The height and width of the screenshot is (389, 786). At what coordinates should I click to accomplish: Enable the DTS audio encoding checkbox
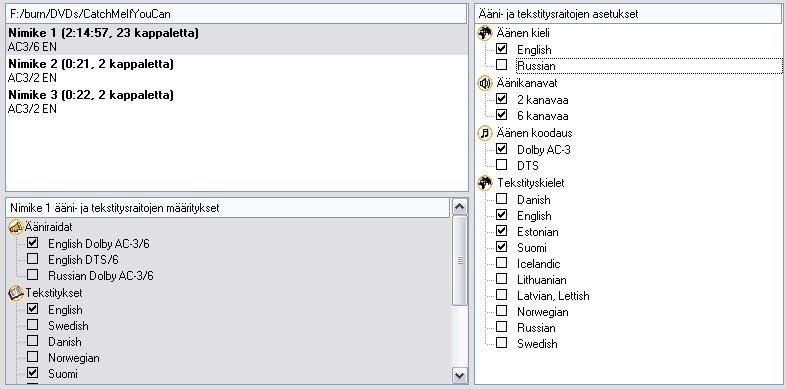[501, 164]
